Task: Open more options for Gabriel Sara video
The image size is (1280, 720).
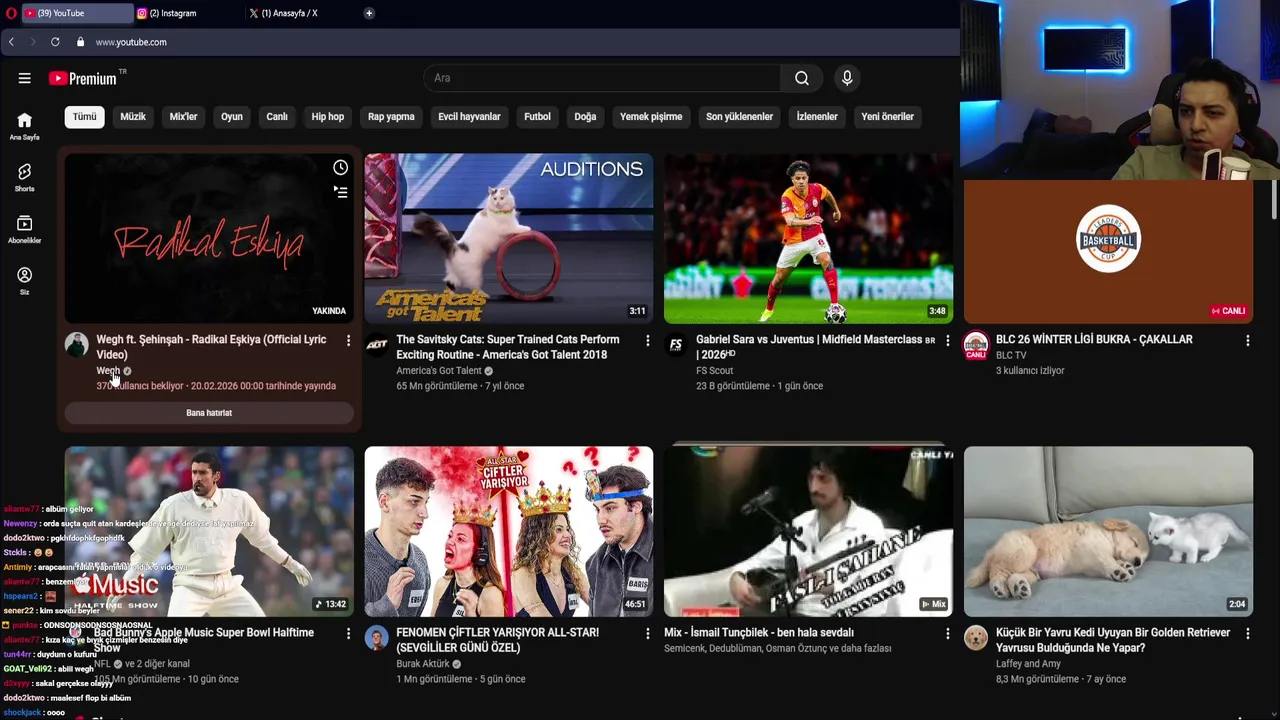Action: pos(947,341)
